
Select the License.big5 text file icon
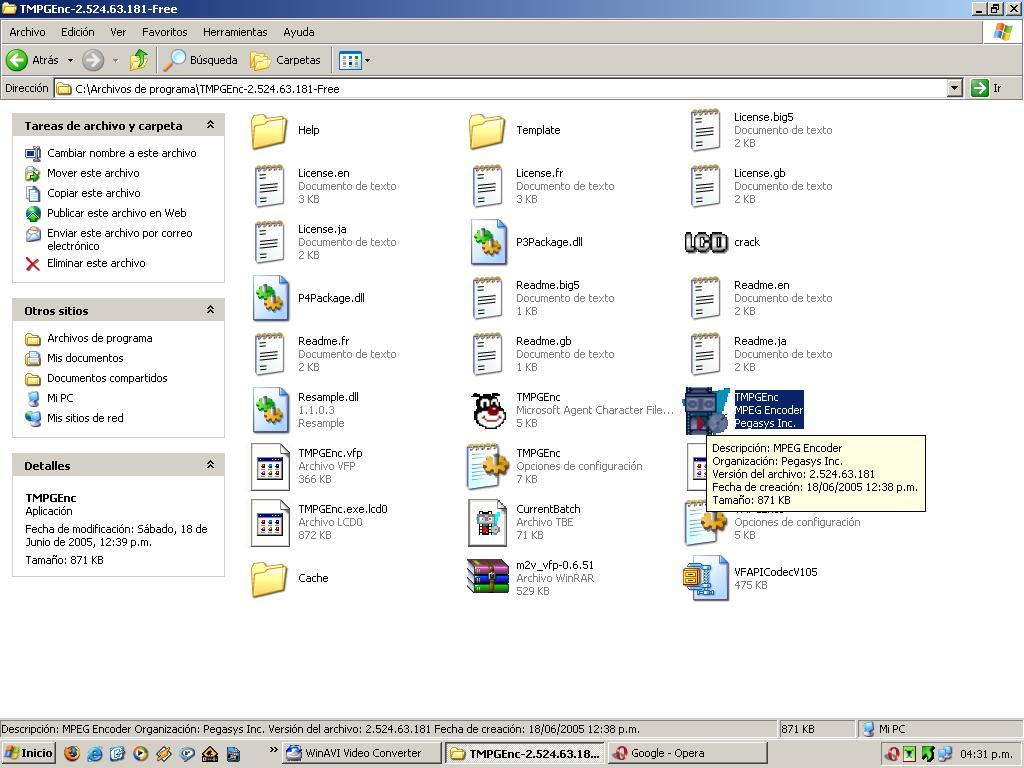(705, 130)
